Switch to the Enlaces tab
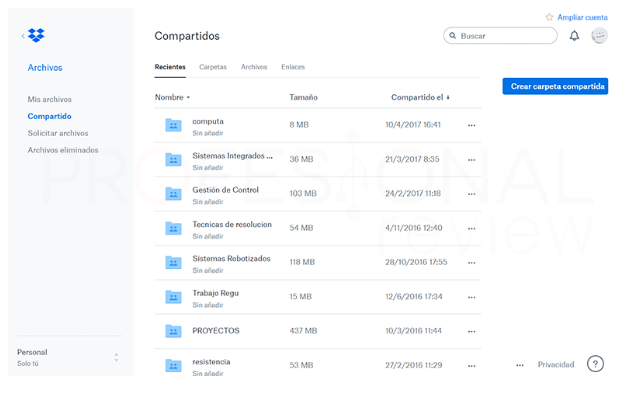629x396 pixels. [x=293, y=67]
